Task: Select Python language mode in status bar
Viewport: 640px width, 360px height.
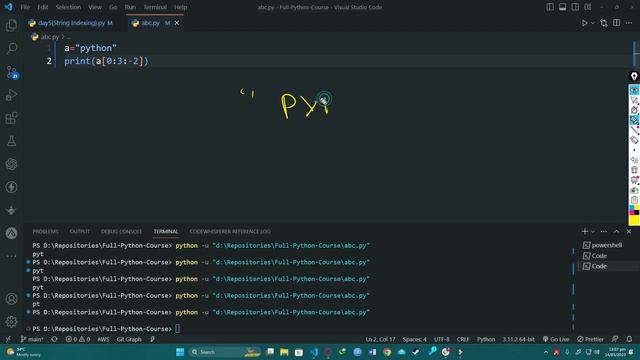Action: coord(486,339)
